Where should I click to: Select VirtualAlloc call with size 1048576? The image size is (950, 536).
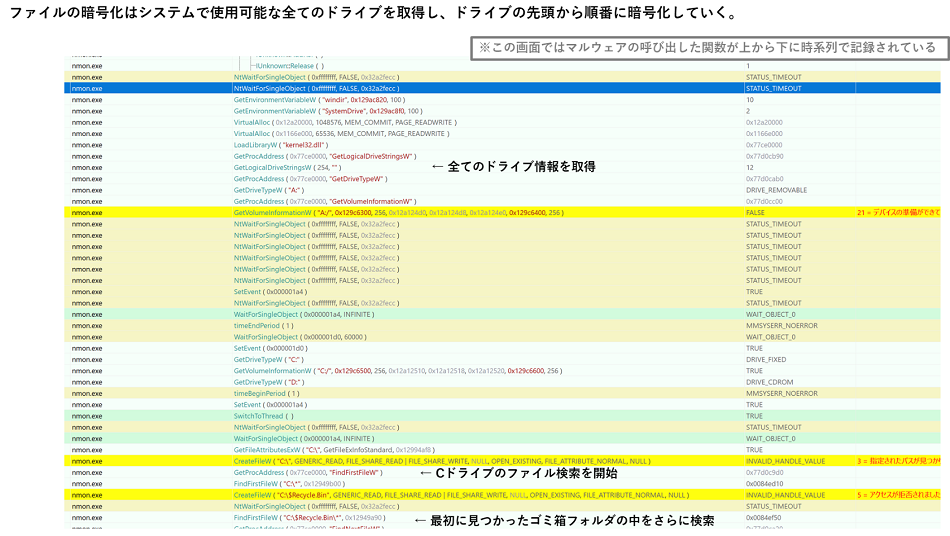pos(345,122)
